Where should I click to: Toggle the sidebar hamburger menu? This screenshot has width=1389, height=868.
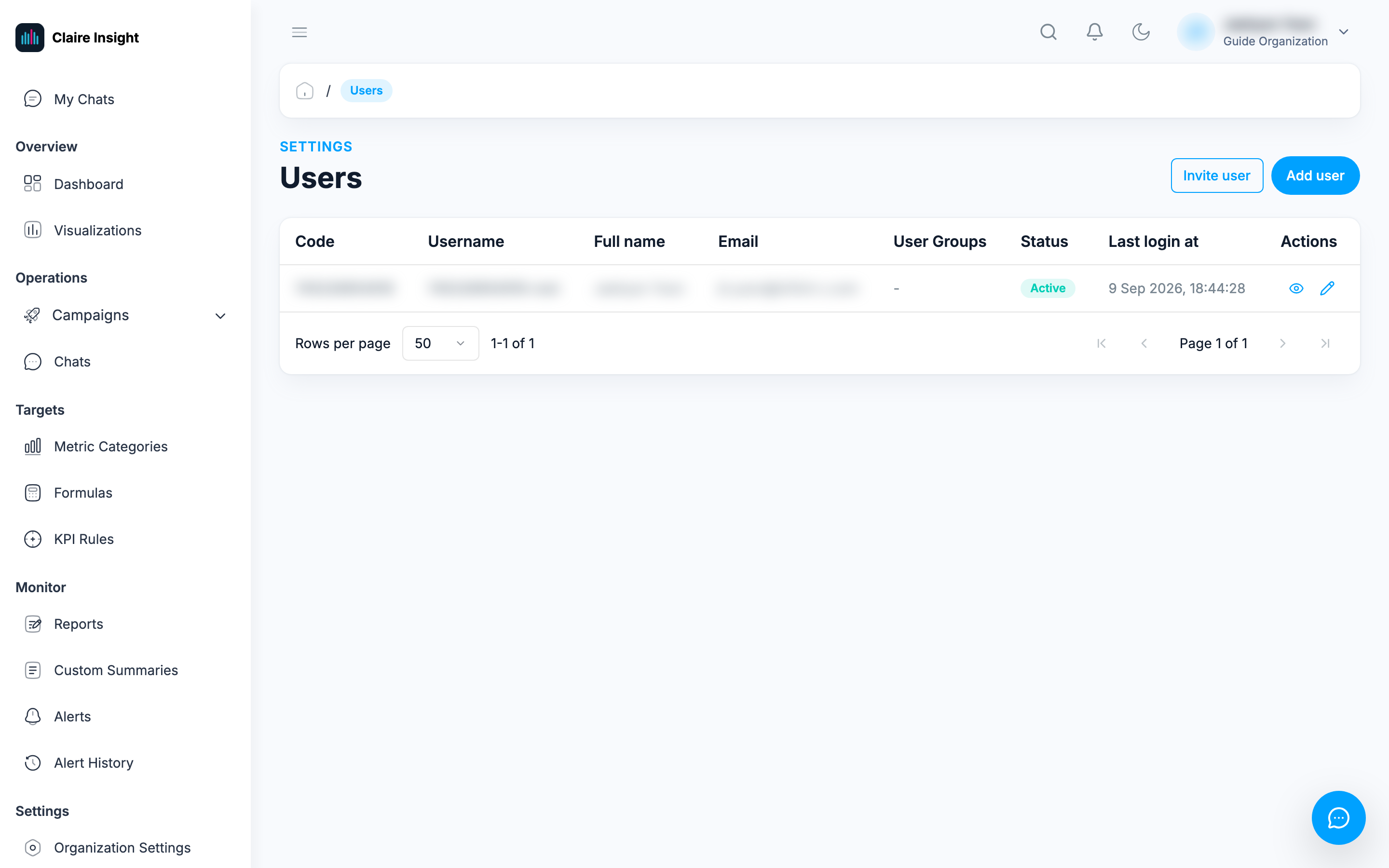(300, 32)
